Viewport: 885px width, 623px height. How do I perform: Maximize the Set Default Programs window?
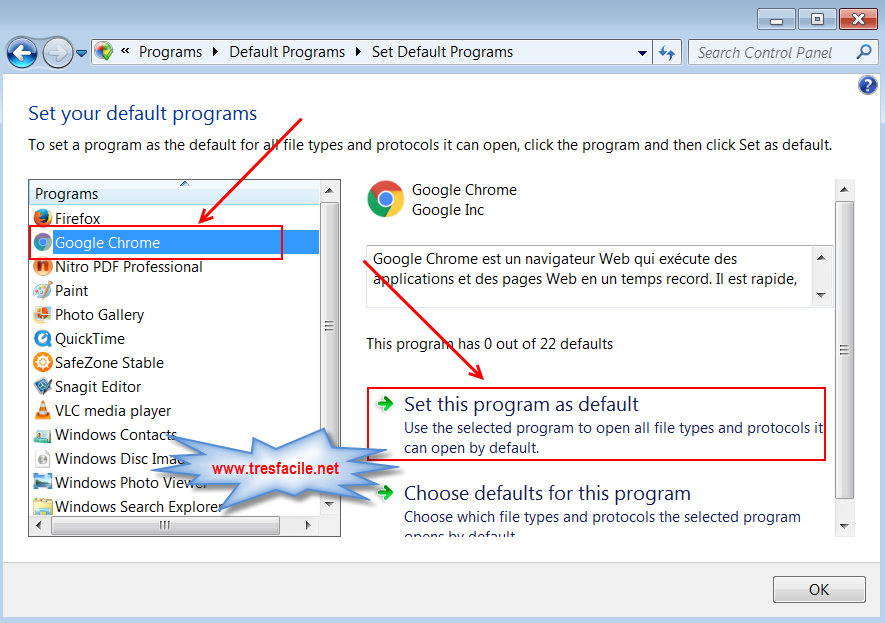pyautogui.click(x=817, y=20)
